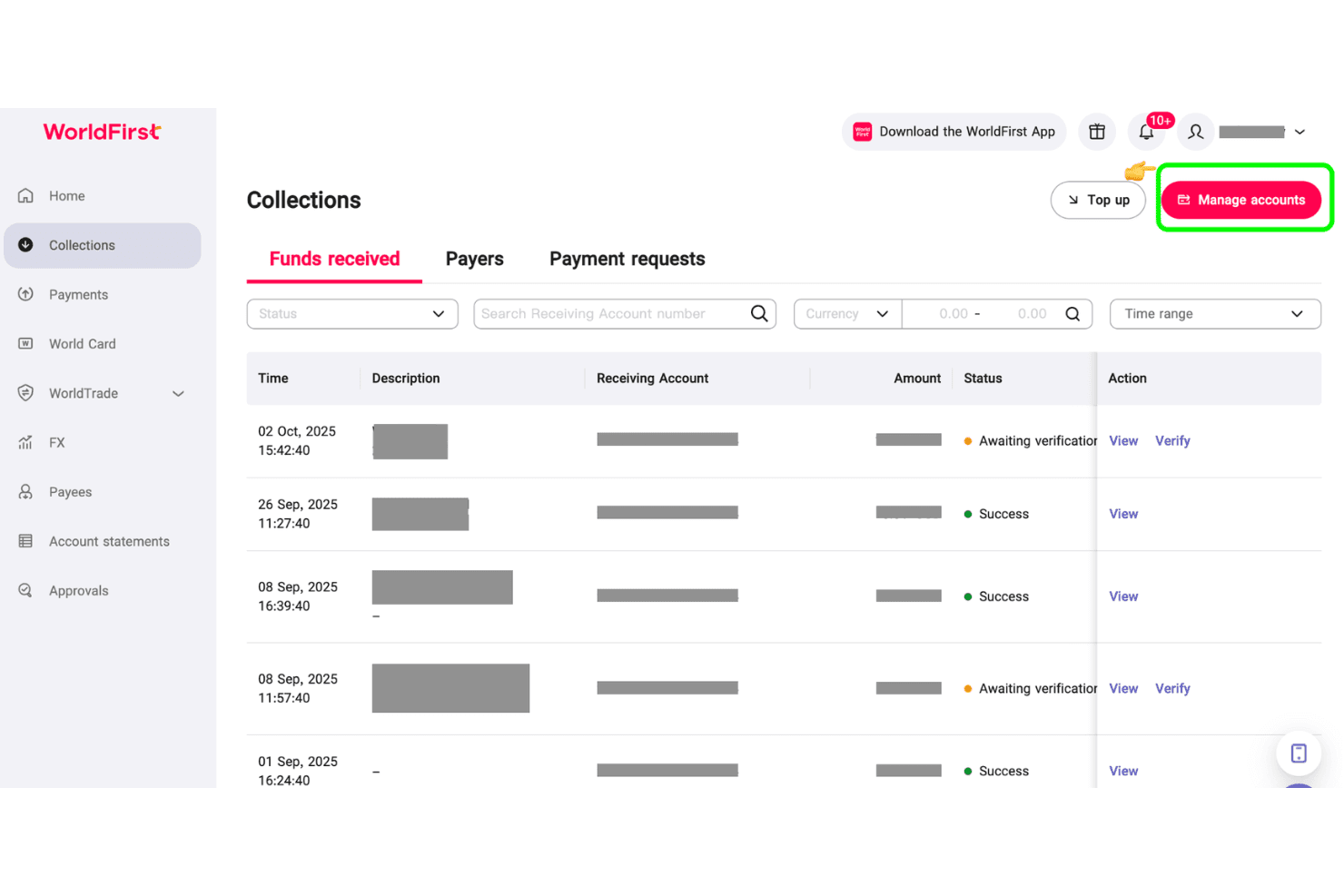Click the amount range search magnifier
Screen dimensions: 1344x896
1072,314
